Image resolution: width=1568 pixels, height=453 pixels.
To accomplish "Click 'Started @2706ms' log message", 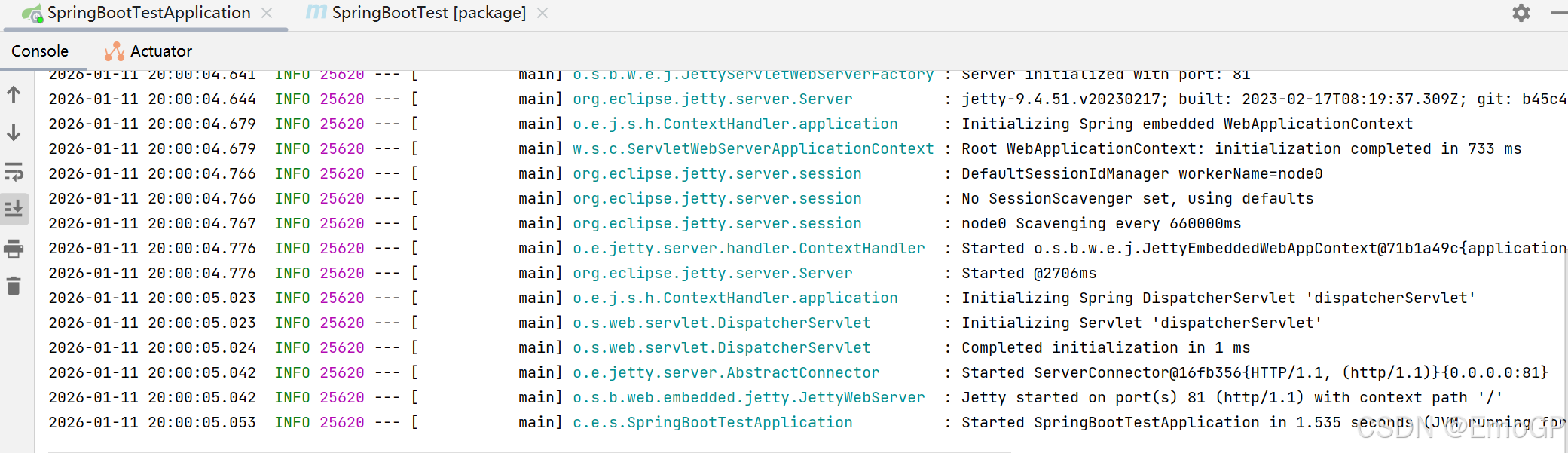I will click(x=1029, y=273).
